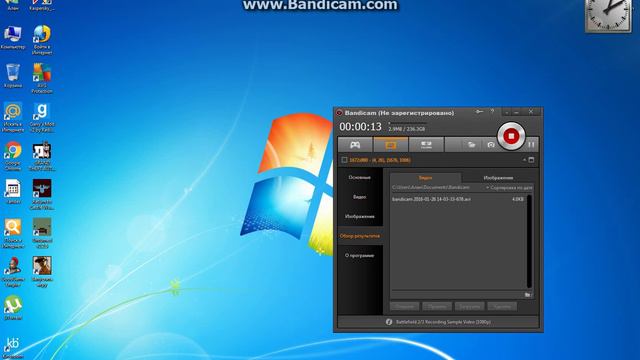The height and width of the screenshot is (360, 640).
Task: Open the uTorrent desktop shortcut
Action: pyautogui.click(x=13, y=307)
